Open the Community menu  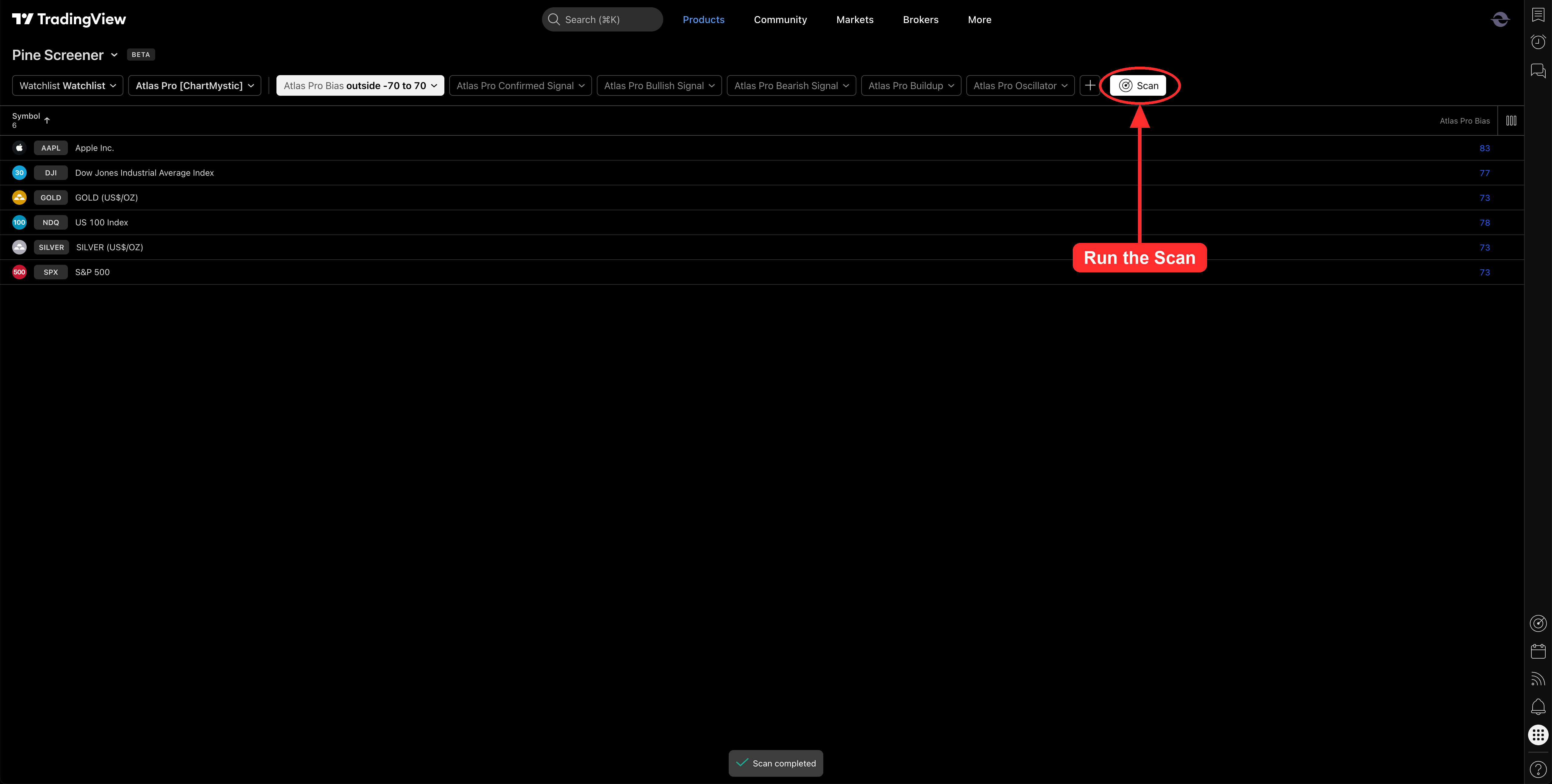[x=780, y=19]
